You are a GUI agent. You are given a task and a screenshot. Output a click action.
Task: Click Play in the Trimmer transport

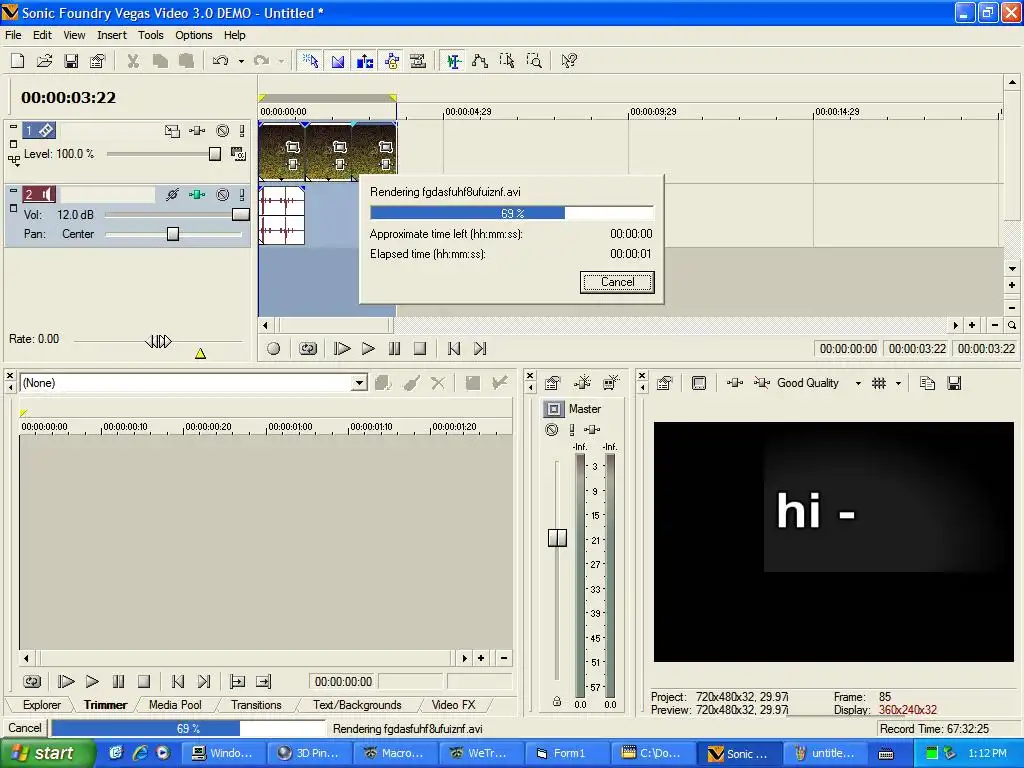[92, 682]
